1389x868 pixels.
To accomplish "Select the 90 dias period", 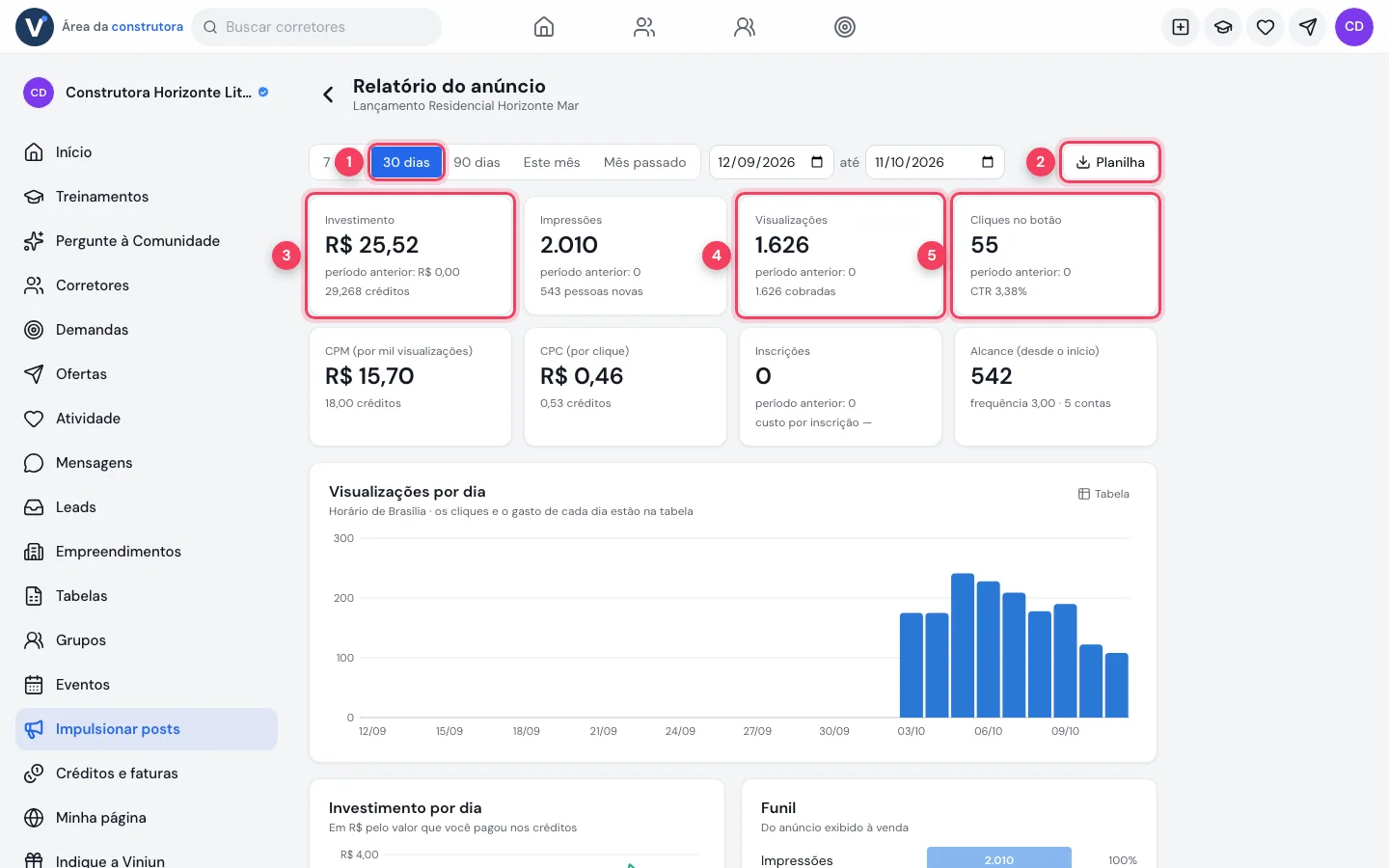I will tap(477, 162).
